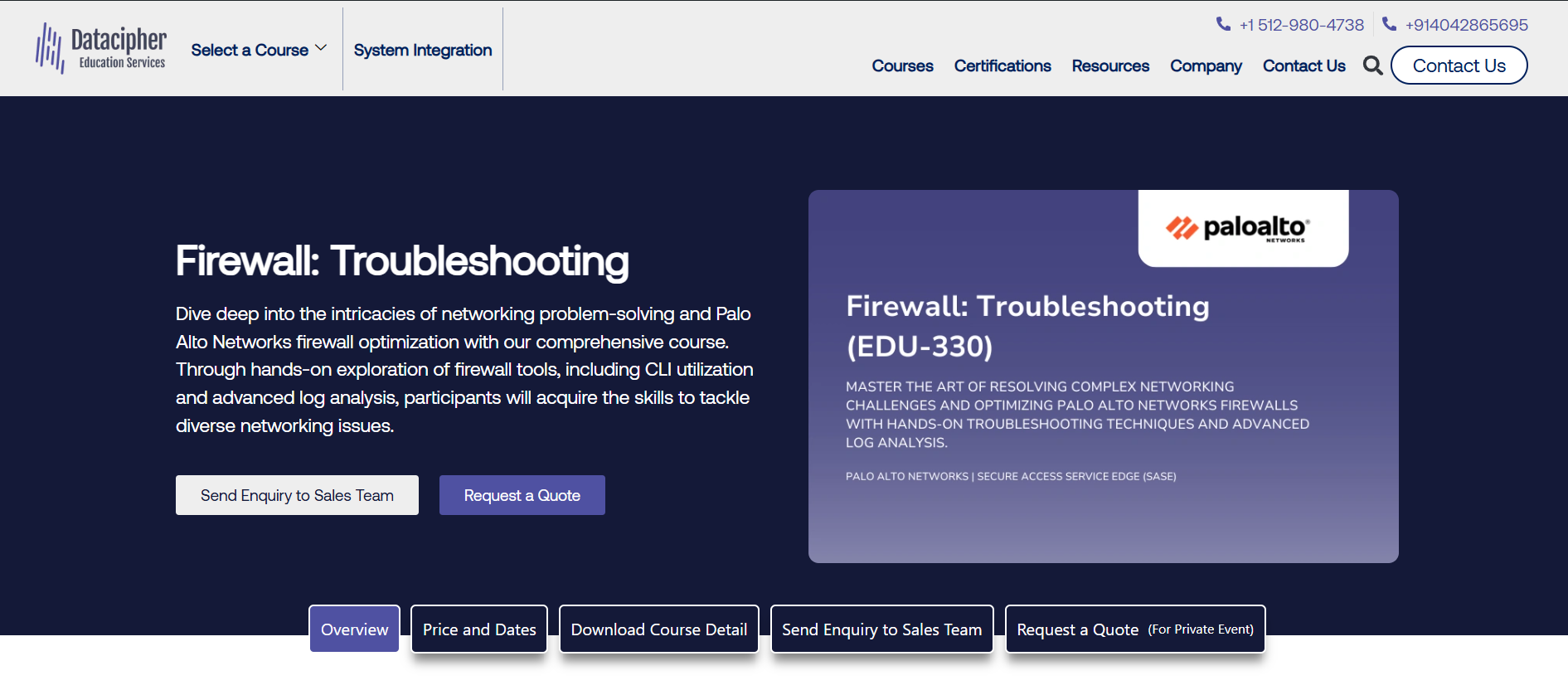Screen dimensions: 1568x690
Task: Click the white Send Enquiry to Sales Team button
Action: 297,495
